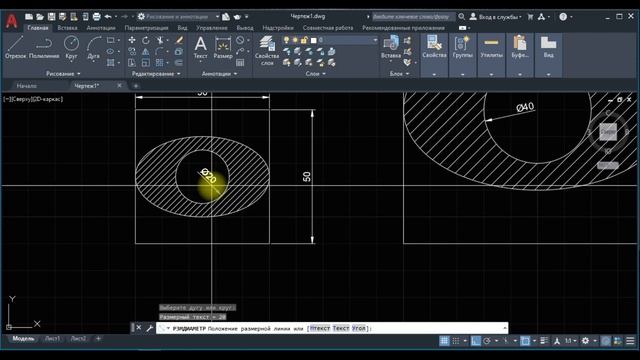Toggle lineweight display in status bar
The image size is (640, 360).
[544, 341]
